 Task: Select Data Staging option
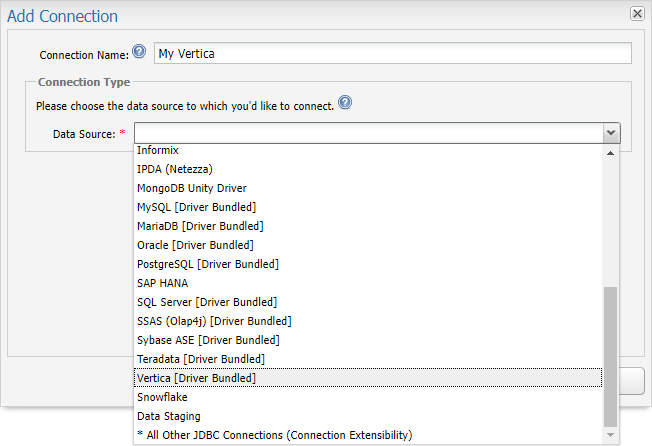(x=368, y=416)
